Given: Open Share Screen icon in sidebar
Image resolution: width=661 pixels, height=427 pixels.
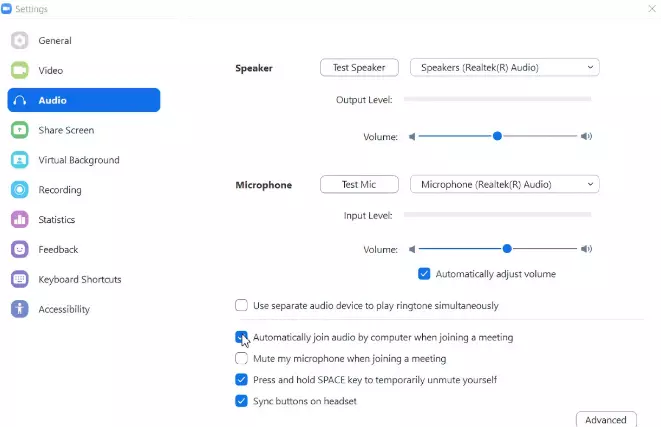Looking at the screenshot, I should point(19,130).
